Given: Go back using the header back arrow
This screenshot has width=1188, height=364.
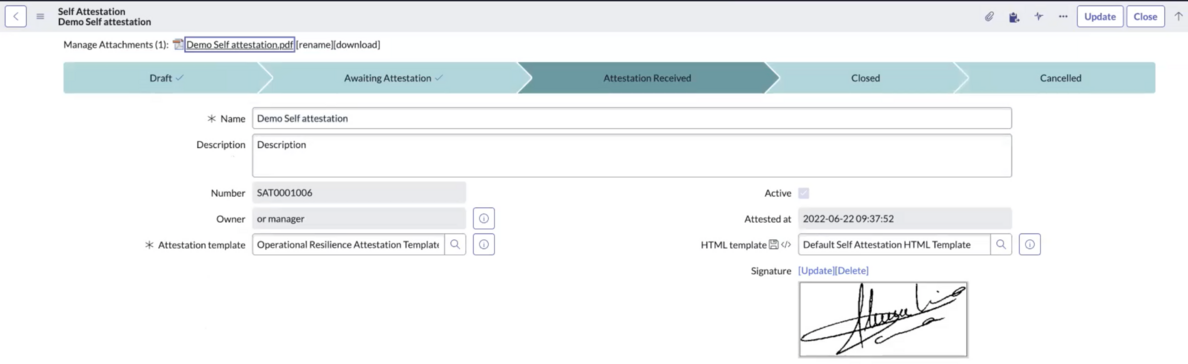Looking at the screenshot, I should [x=16, y=16].
